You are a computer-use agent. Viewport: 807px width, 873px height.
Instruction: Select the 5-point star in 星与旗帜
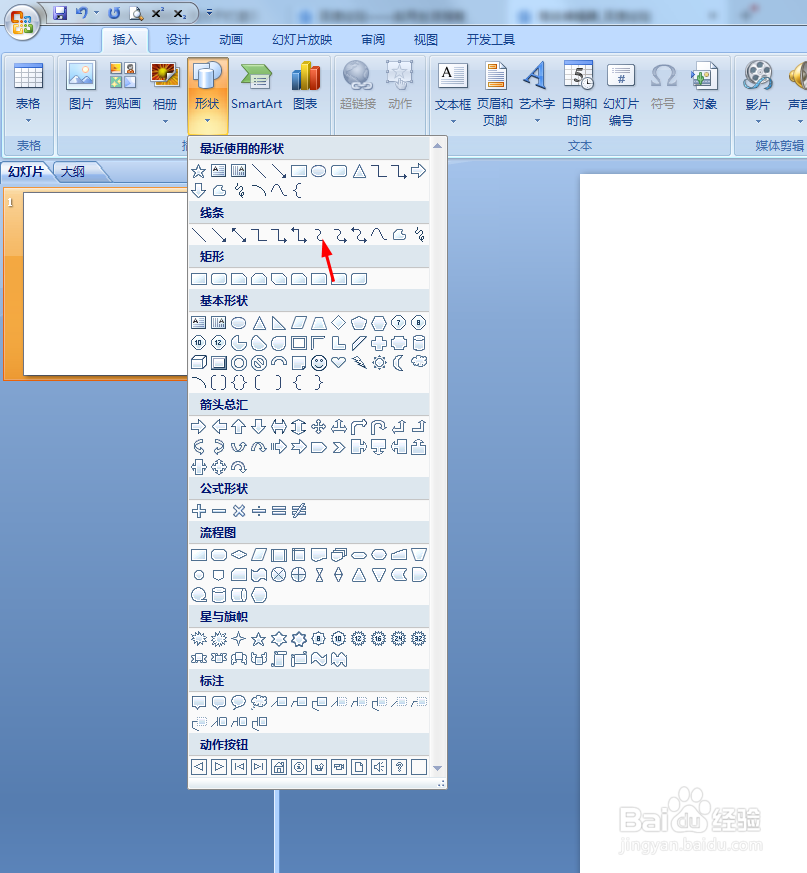click(258, 639)
